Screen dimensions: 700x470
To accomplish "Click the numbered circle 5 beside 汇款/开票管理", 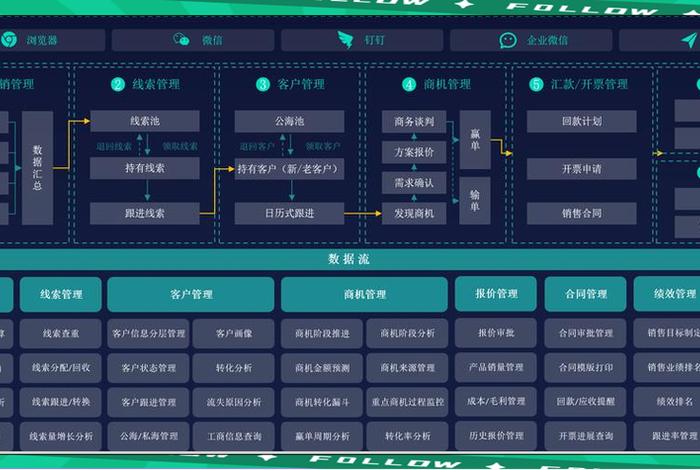I will pyautogui.click(x=536, y=84).
